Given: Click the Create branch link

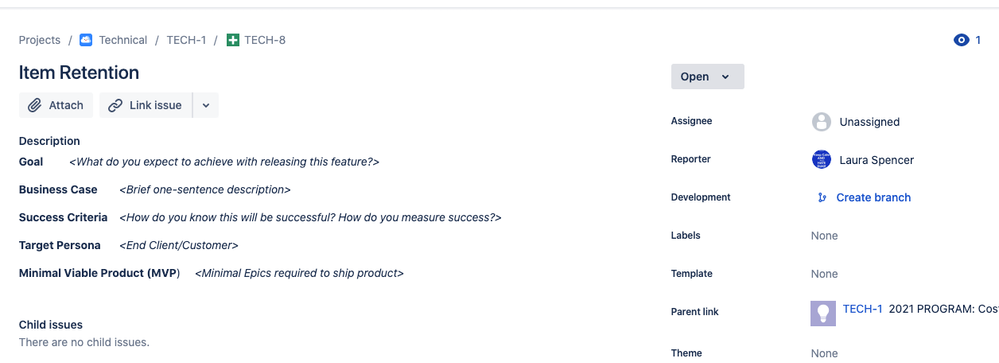Looking at the screenshot, I should pos(873,197).
